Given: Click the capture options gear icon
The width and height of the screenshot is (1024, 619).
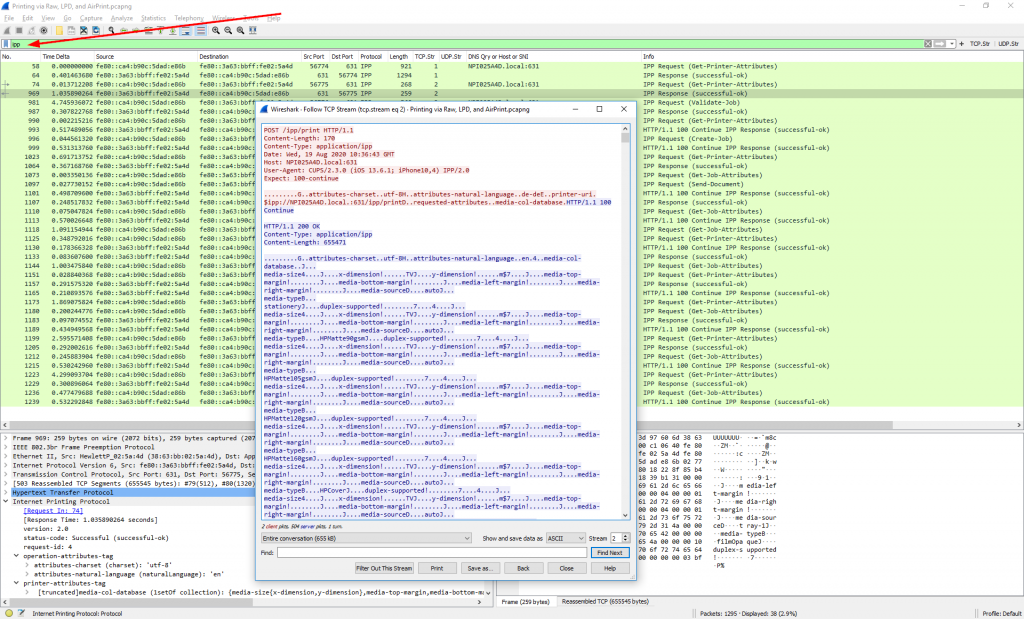Looking at the screenshot, I should pyautogui.click(x=44, y=30).
